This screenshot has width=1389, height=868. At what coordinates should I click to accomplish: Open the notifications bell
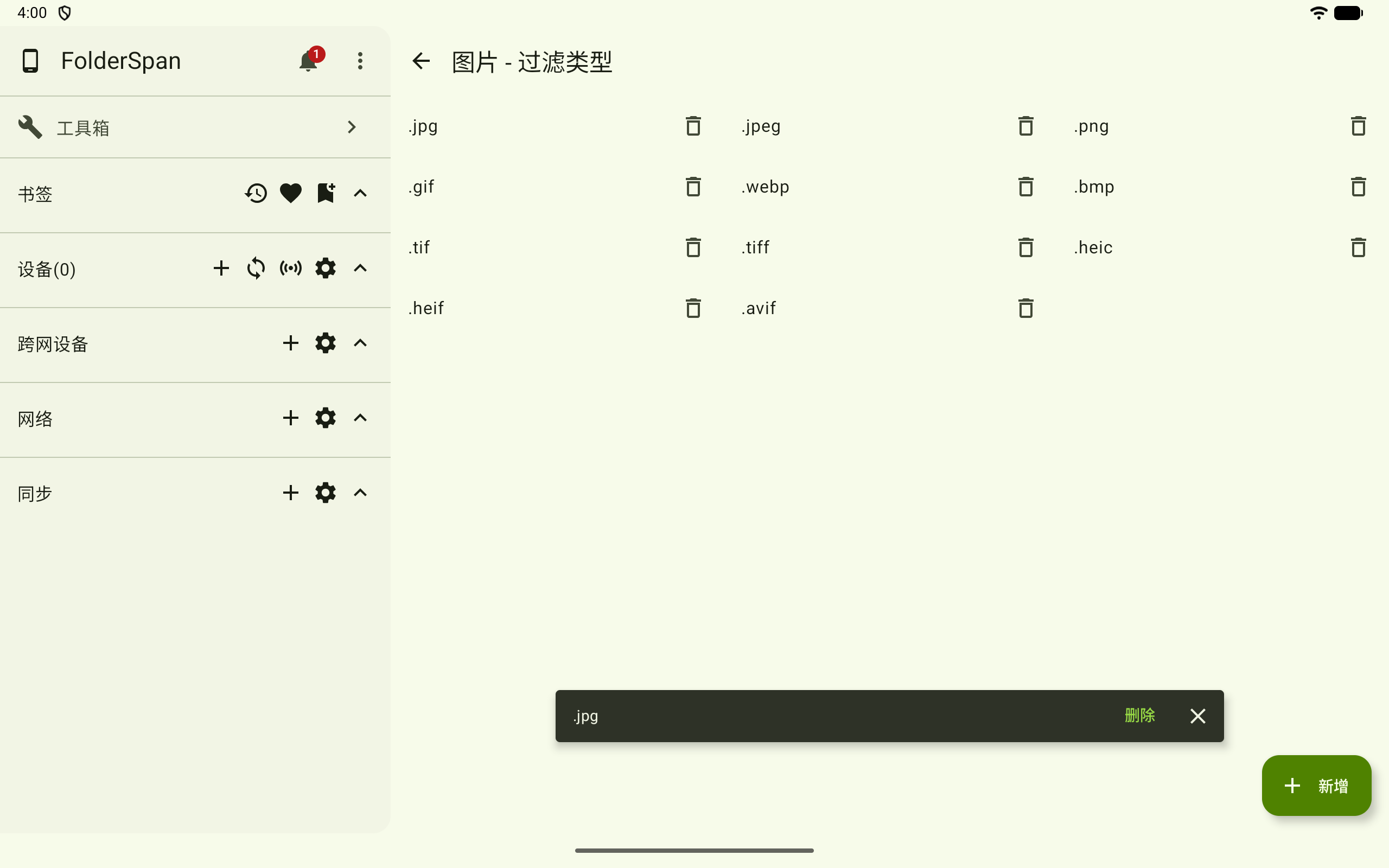(308, 61)
